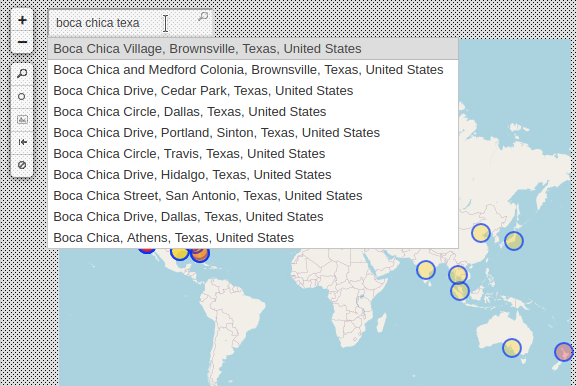577x386 pixels.
Task: Click the arrow-to-bar collapse icon in toolbar
Action: (22, 142)
